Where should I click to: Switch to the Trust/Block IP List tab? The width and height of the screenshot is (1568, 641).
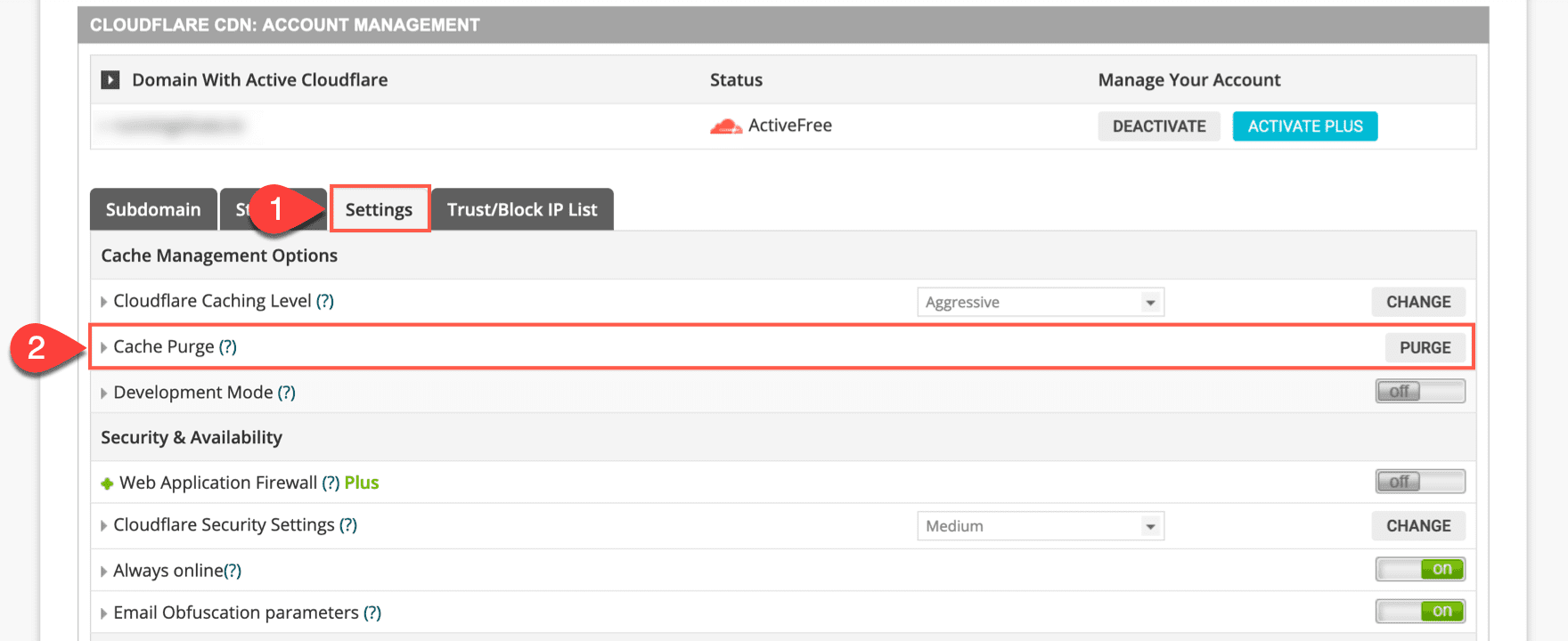tap(522, 209)
